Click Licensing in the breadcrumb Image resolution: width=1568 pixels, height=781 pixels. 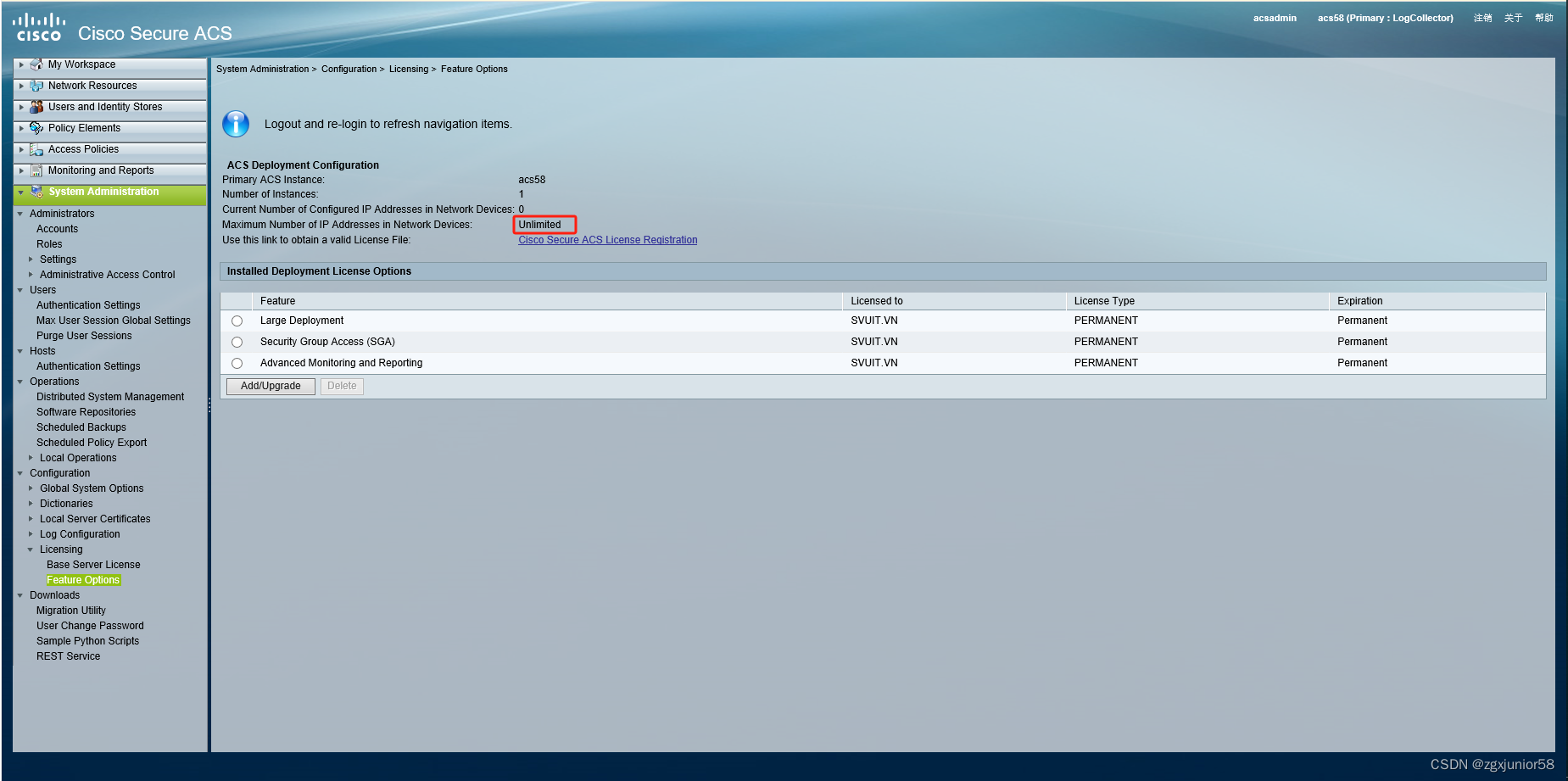pos(409,70)
